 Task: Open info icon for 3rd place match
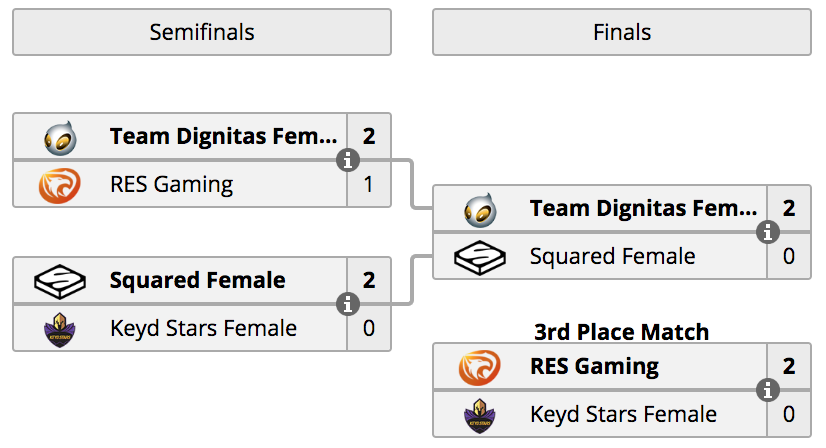pos(768,391)
